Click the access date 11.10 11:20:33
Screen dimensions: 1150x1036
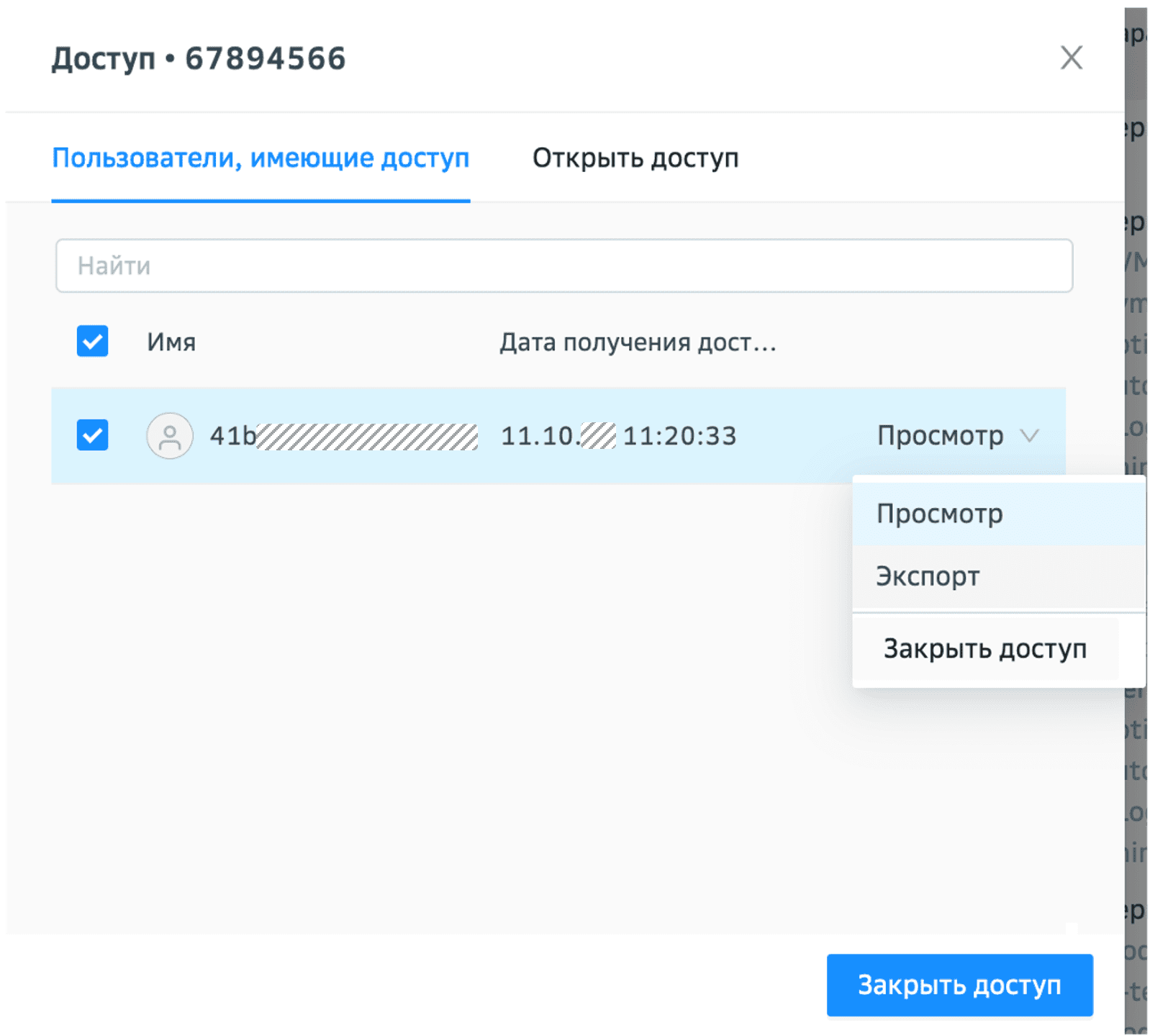pos(618,436)
